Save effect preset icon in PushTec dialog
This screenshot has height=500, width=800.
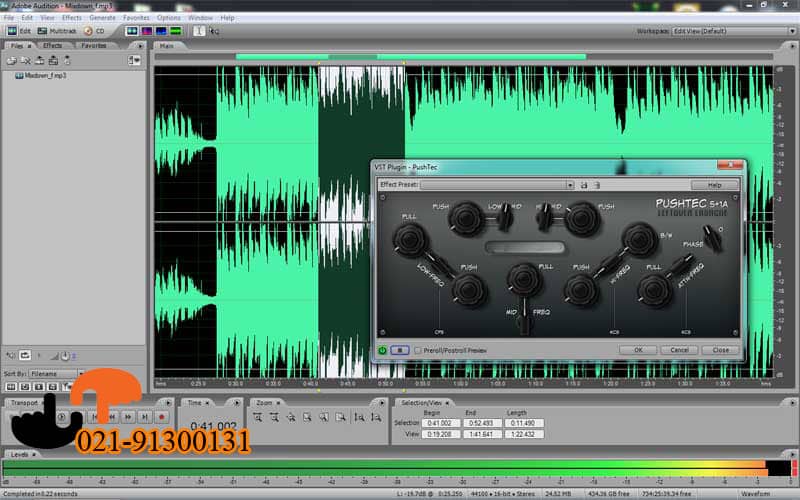pos(584,185)
